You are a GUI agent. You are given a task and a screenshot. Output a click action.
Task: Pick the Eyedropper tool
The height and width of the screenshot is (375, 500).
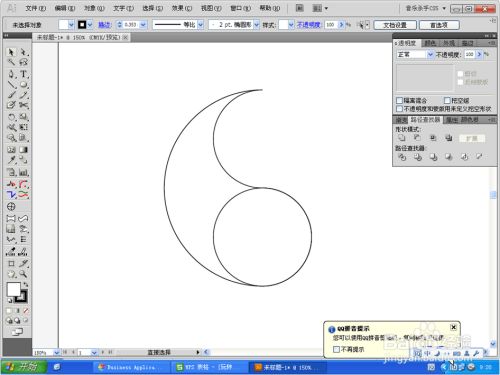point(11,160)
